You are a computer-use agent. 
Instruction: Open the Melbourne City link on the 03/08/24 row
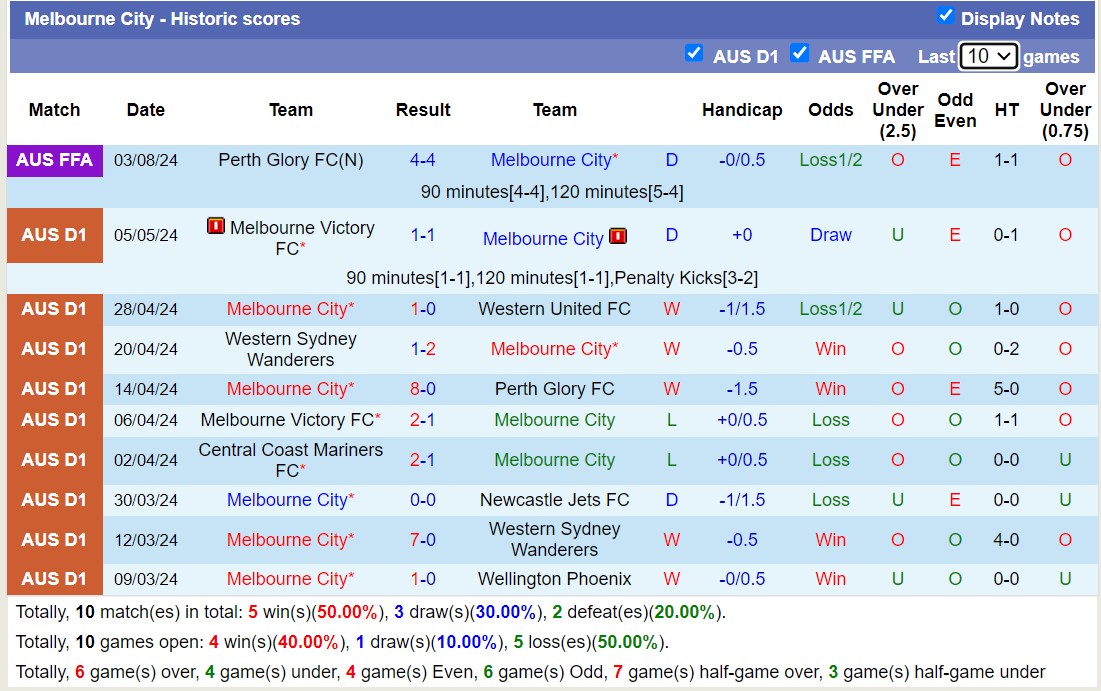[x=549, y=159]
